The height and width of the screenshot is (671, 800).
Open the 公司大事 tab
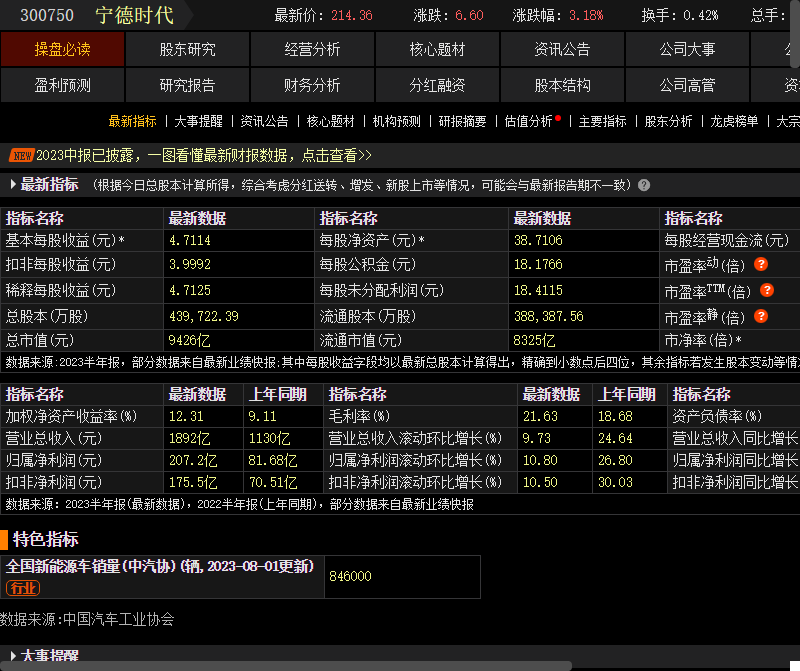click(x=687, y=49)
